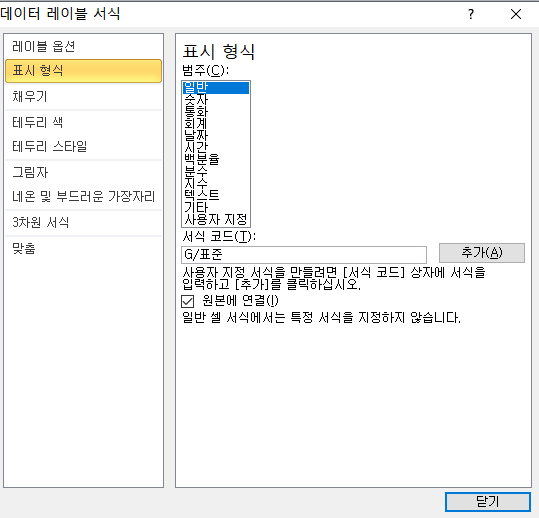
Task: Choose 통화 category
Action: 216,112
